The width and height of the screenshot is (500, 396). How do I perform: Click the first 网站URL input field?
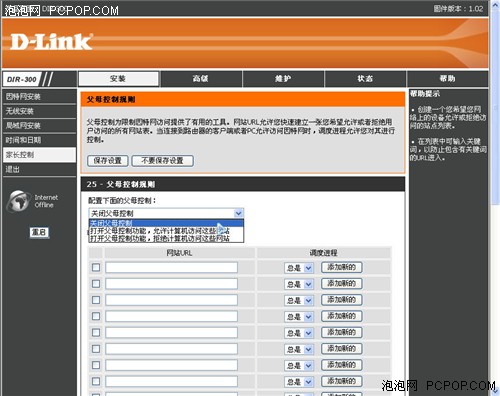[171, 267]
